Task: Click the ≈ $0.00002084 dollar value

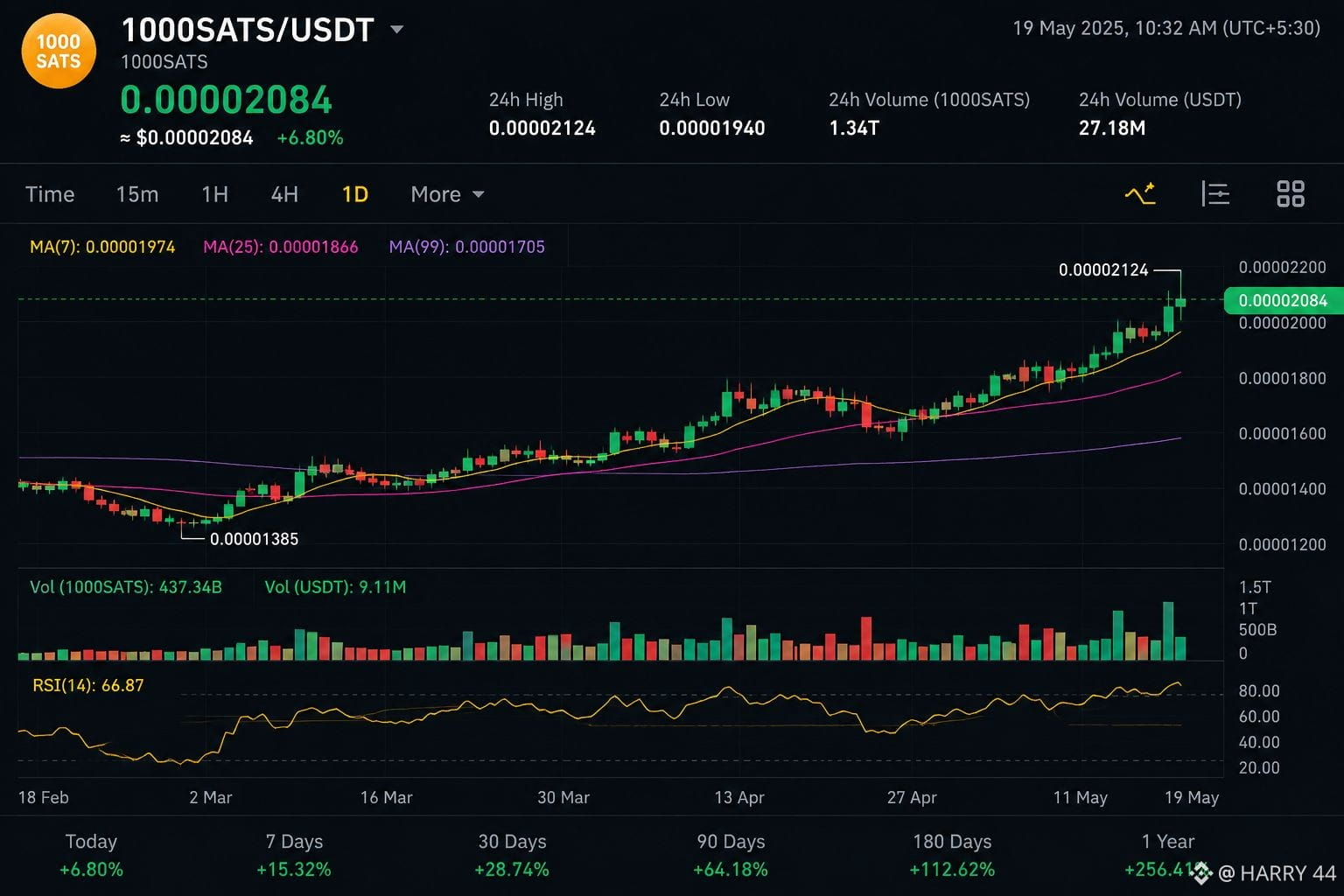Action: click(x=187, y=137)
